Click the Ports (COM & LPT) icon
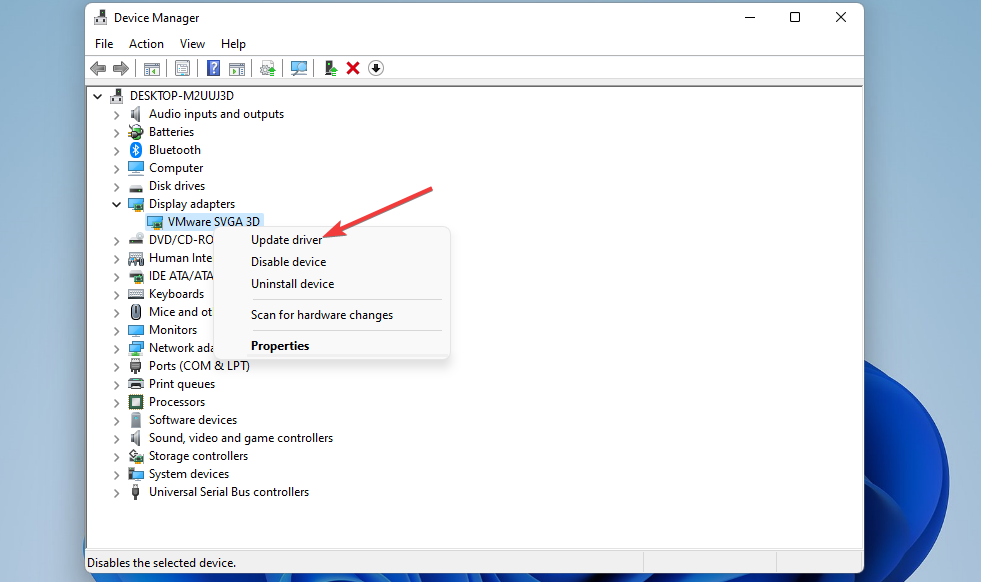The width and height of the screenshot is (981, 582). pyautogui.click(x=135, y=366)
